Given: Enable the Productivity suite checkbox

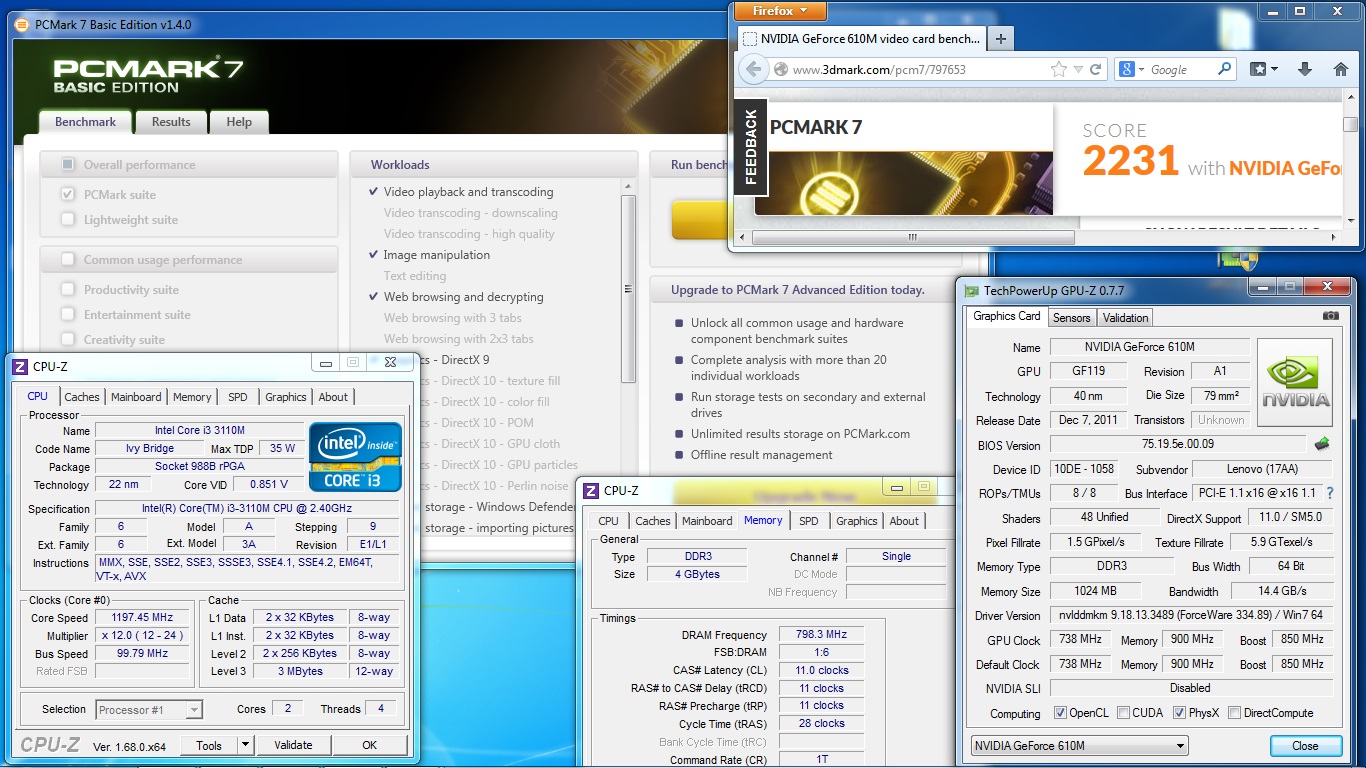Looking at the screenshot, I should 68,289.
